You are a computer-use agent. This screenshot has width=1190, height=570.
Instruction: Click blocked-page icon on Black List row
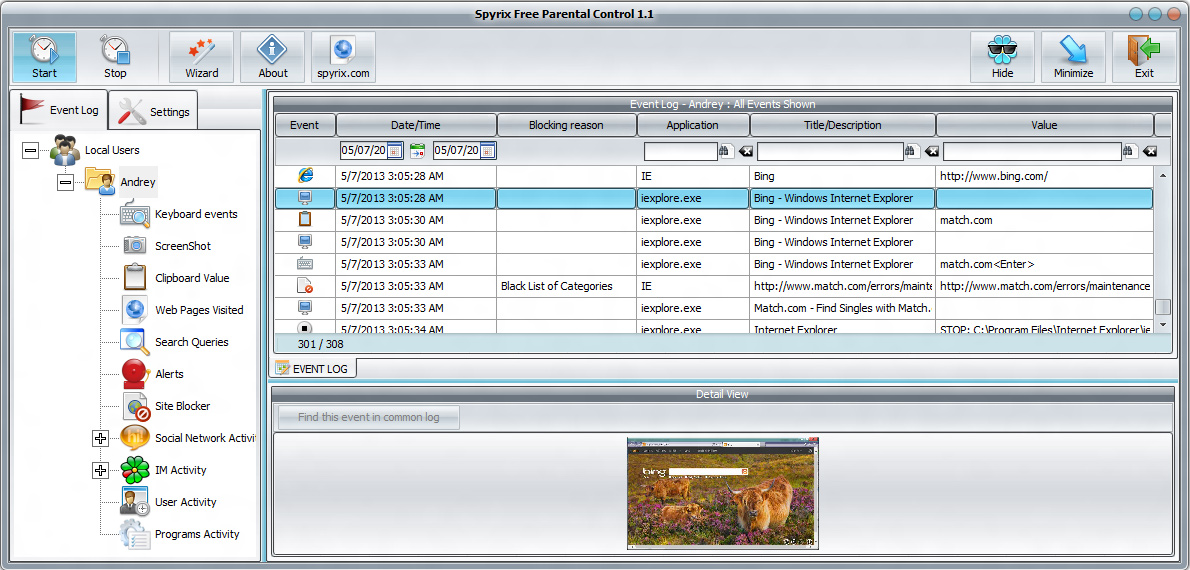click(305, 286)
